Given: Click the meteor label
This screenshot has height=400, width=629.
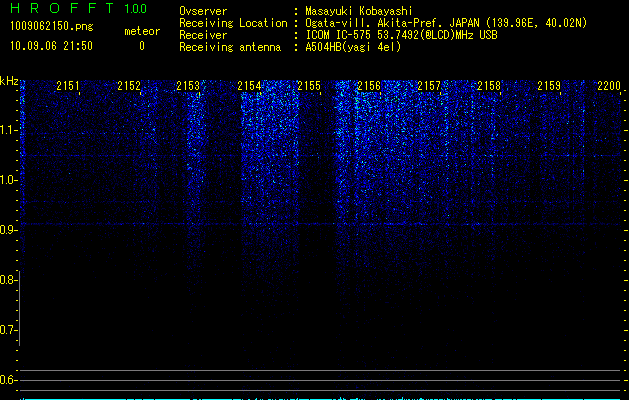Looking at the screenshot, I should (x=142, y=31).
